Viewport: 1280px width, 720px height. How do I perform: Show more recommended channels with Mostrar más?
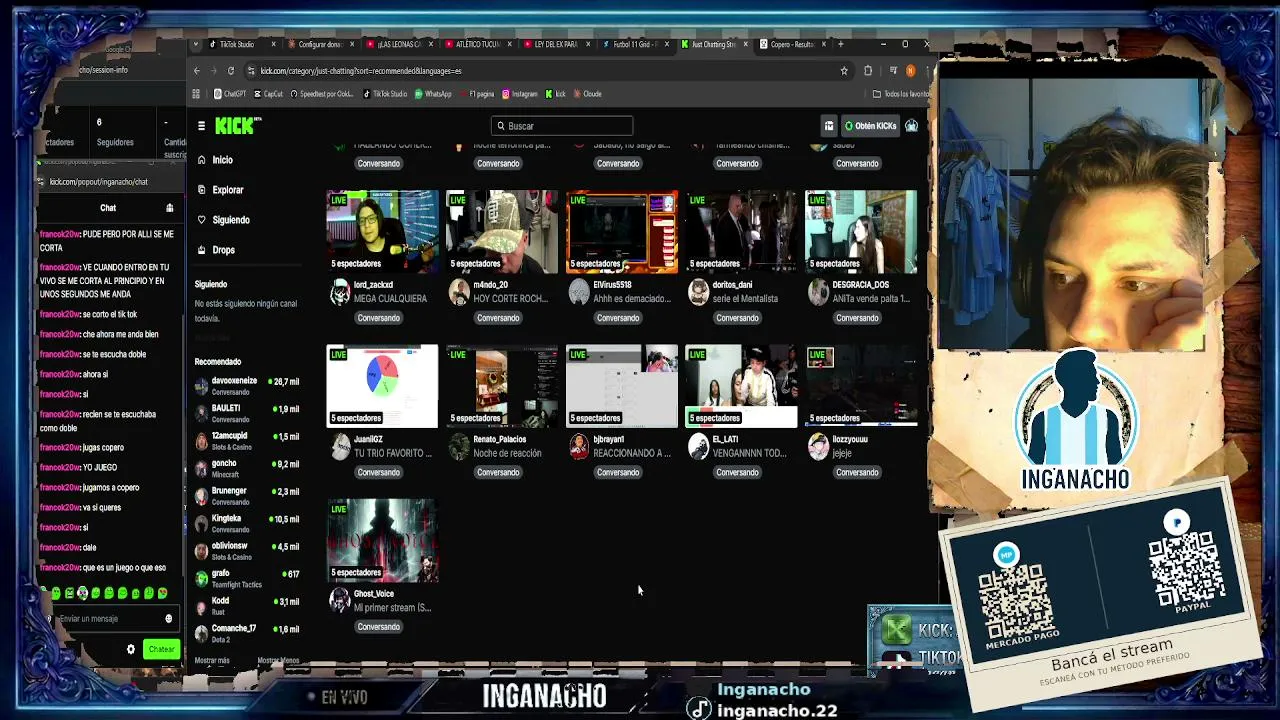pyautogui.click(x=212, y=661)
